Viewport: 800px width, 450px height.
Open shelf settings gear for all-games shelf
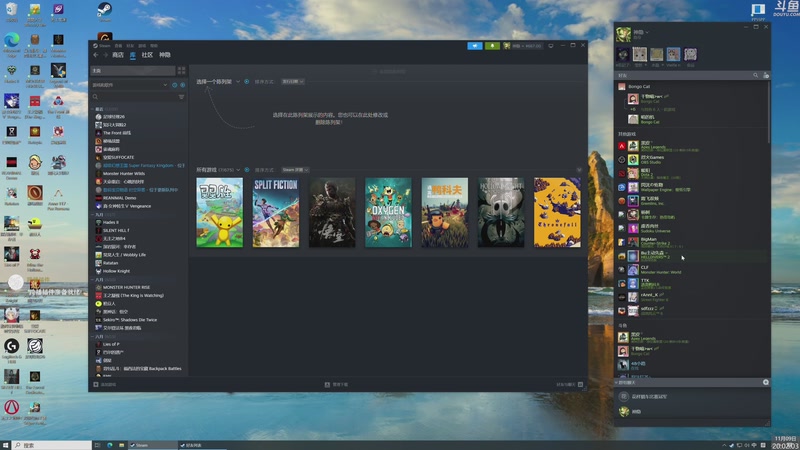246,170
